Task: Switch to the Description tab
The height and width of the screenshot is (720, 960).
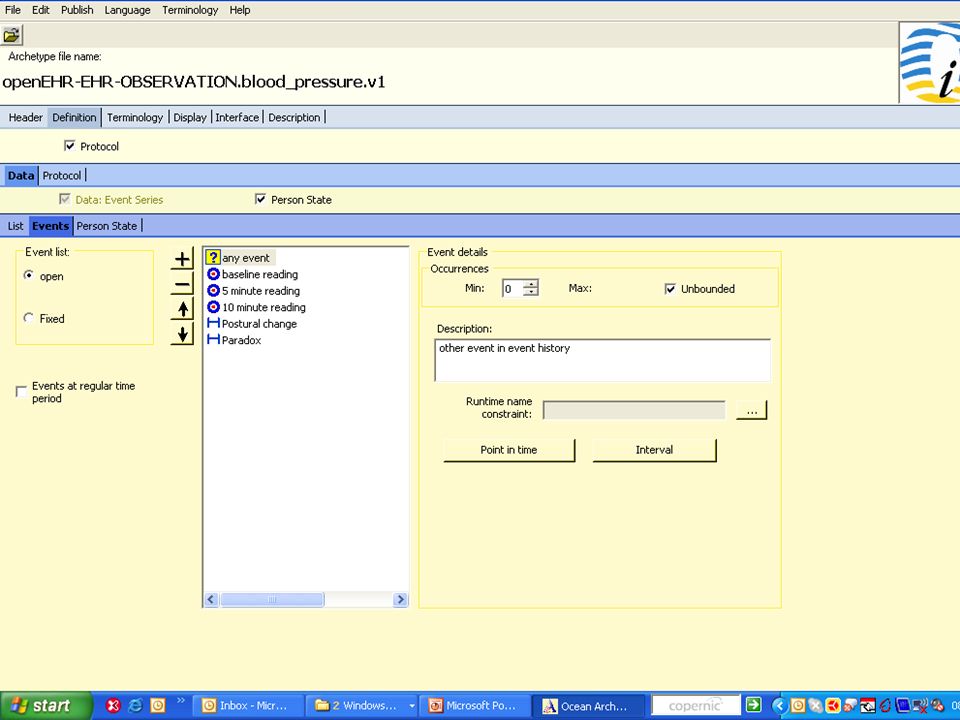Action: pyautogui.click(x=294, y=117)
